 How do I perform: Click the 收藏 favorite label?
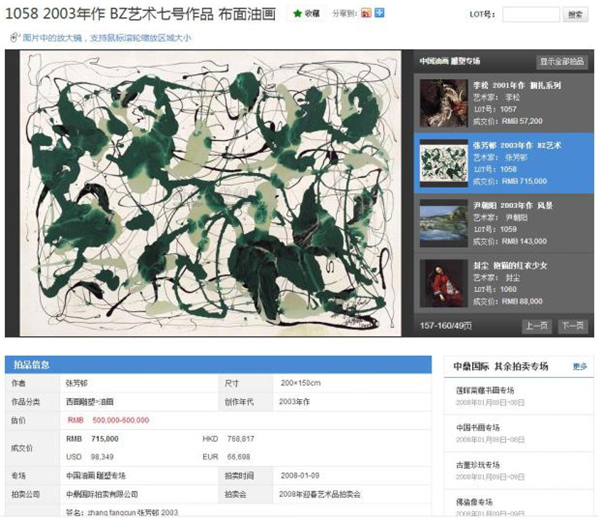point(312,14)
